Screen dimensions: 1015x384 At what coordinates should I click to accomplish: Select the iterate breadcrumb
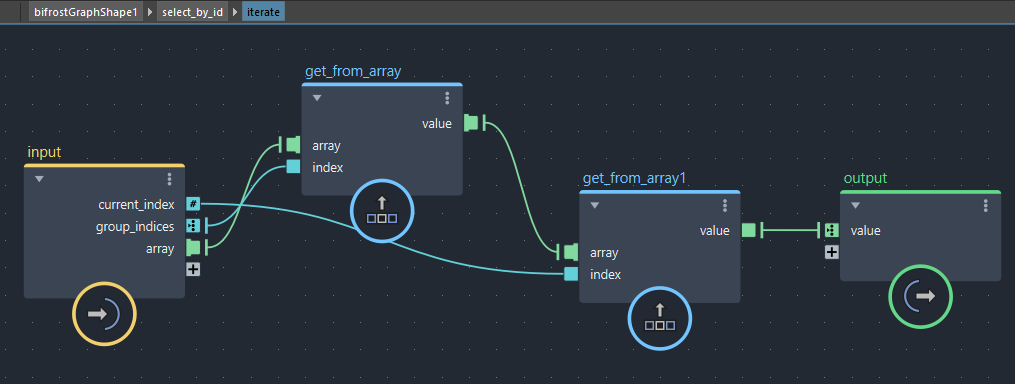(263, 12)
